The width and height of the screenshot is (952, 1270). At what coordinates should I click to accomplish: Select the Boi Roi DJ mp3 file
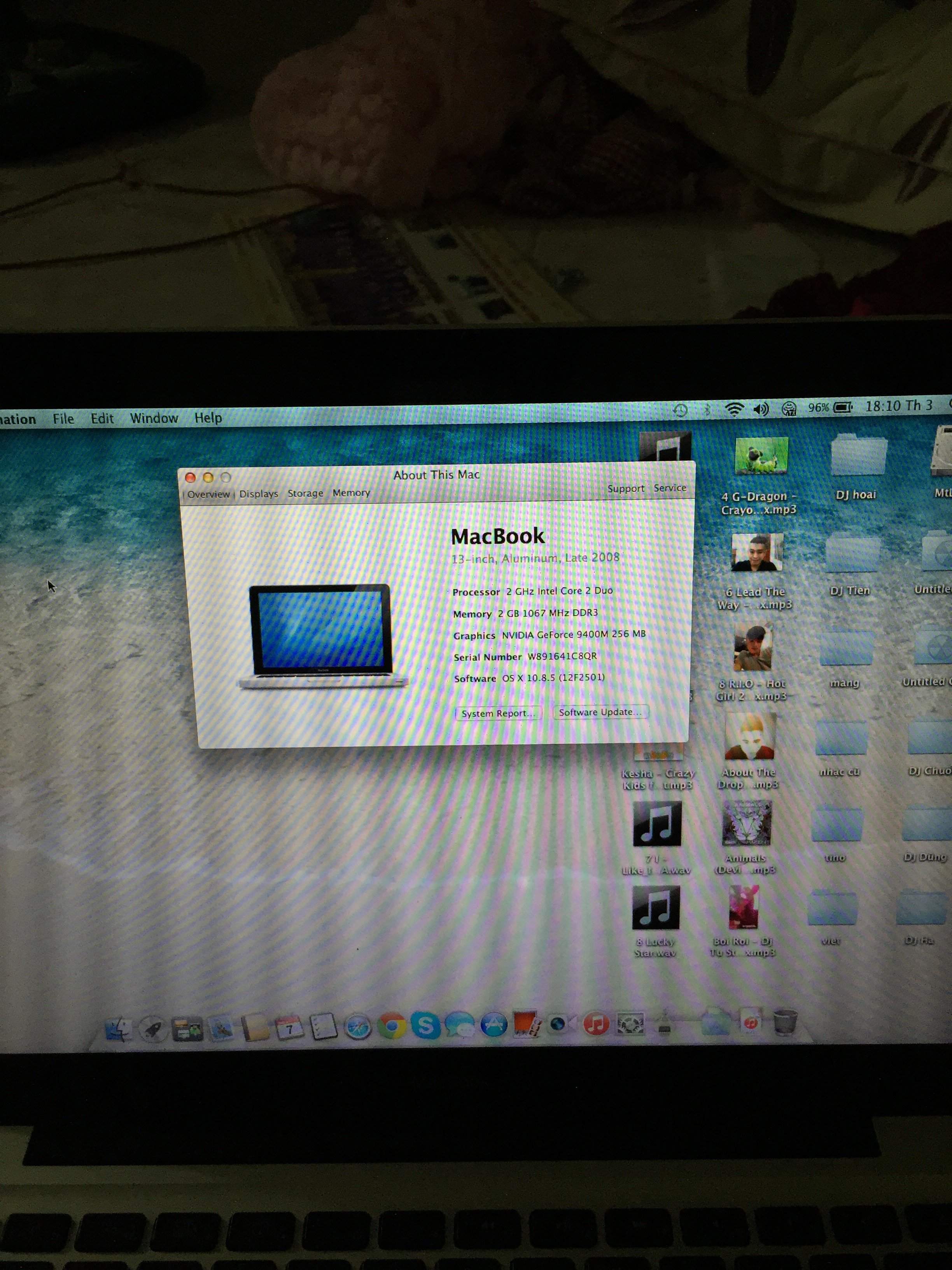pyautogui.click(x=743, y=921)
